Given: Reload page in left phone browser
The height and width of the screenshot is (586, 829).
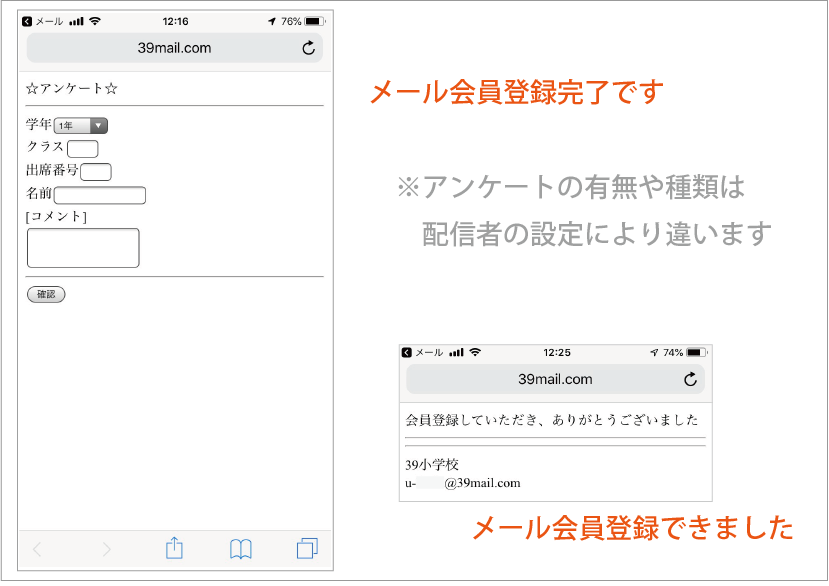Looking at the screenshot, I should 308,48.
